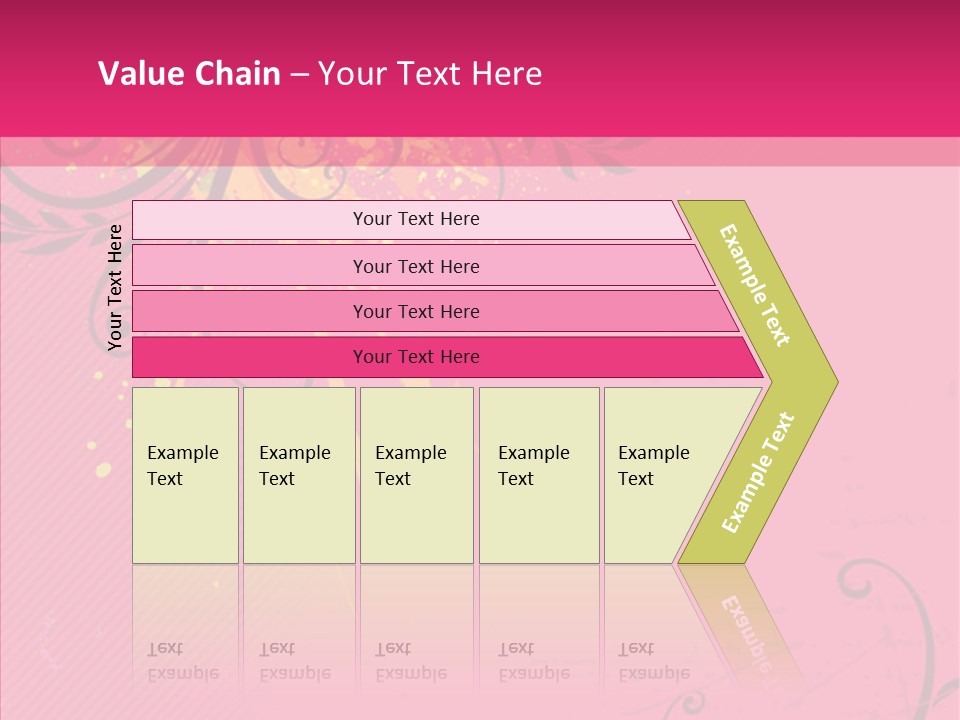960x720 pixels.
Task: Click lower "Example Text" on green chevron
Action: 757,472
